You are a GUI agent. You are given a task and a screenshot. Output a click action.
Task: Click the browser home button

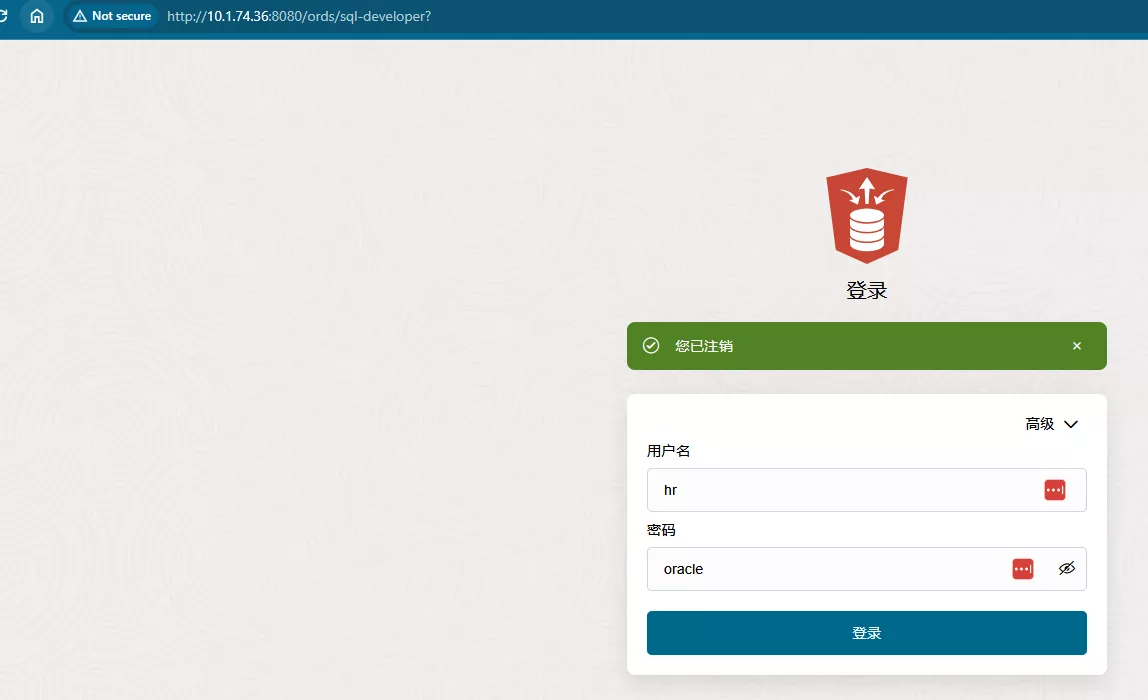tap(37, 16)
